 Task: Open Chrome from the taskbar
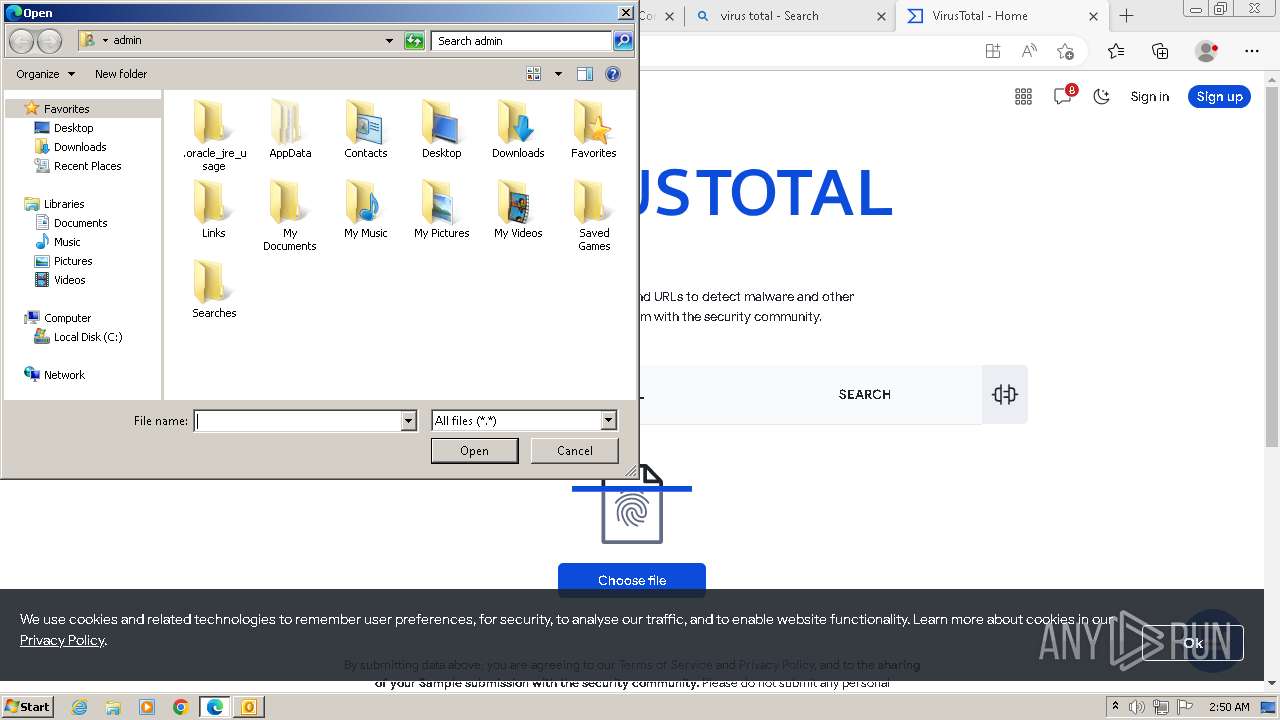pos(181,707)
